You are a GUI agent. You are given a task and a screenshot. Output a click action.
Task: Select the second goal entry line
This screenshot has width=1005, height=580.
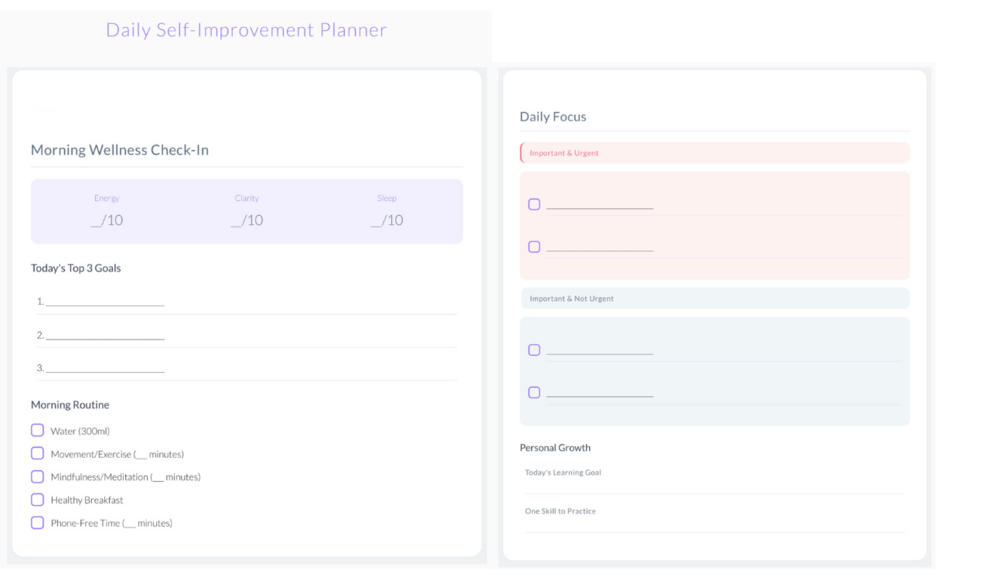tap(105, 335)
